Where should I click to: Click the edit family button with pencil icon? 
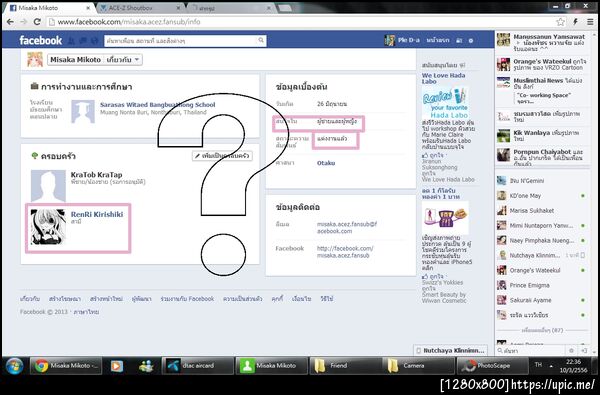coord(222,156)
